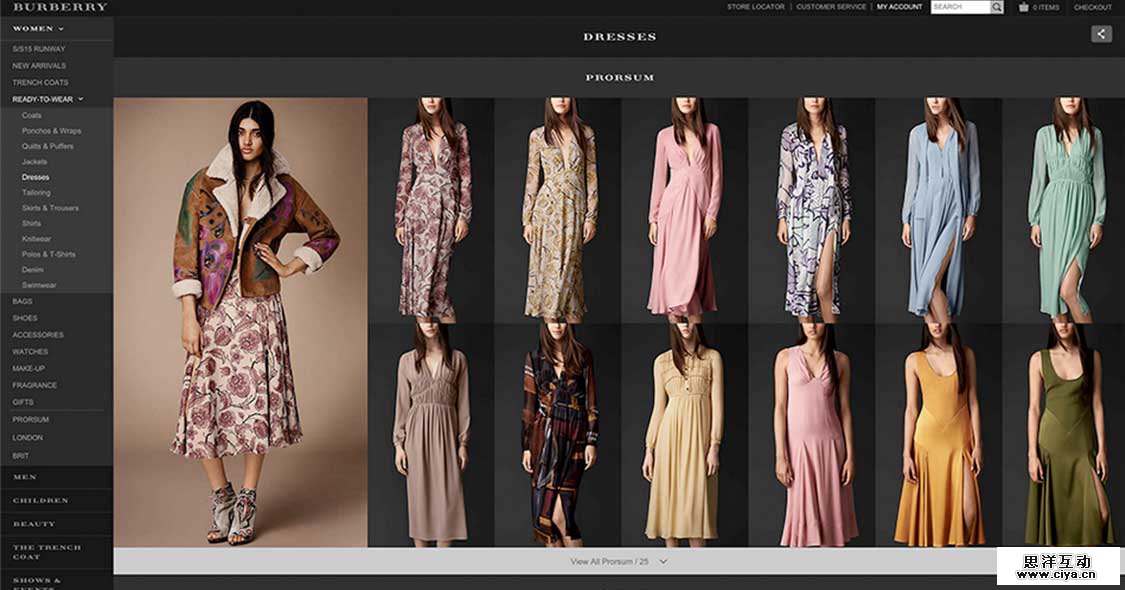Open the shopping bag icon
The height and width of the screenshot is (590, 1125).
click(x=1024, y=7)
